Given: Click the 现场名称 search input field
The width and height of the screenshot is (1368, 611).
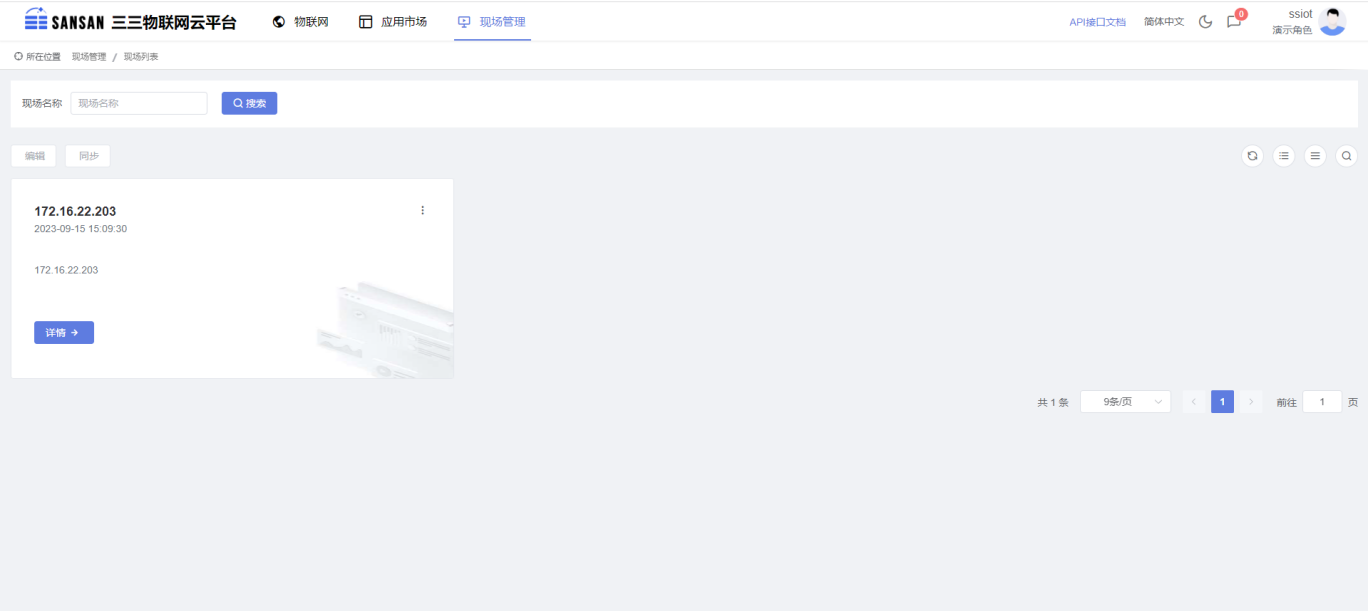Looking at the screenshot, I should (139, 103).
